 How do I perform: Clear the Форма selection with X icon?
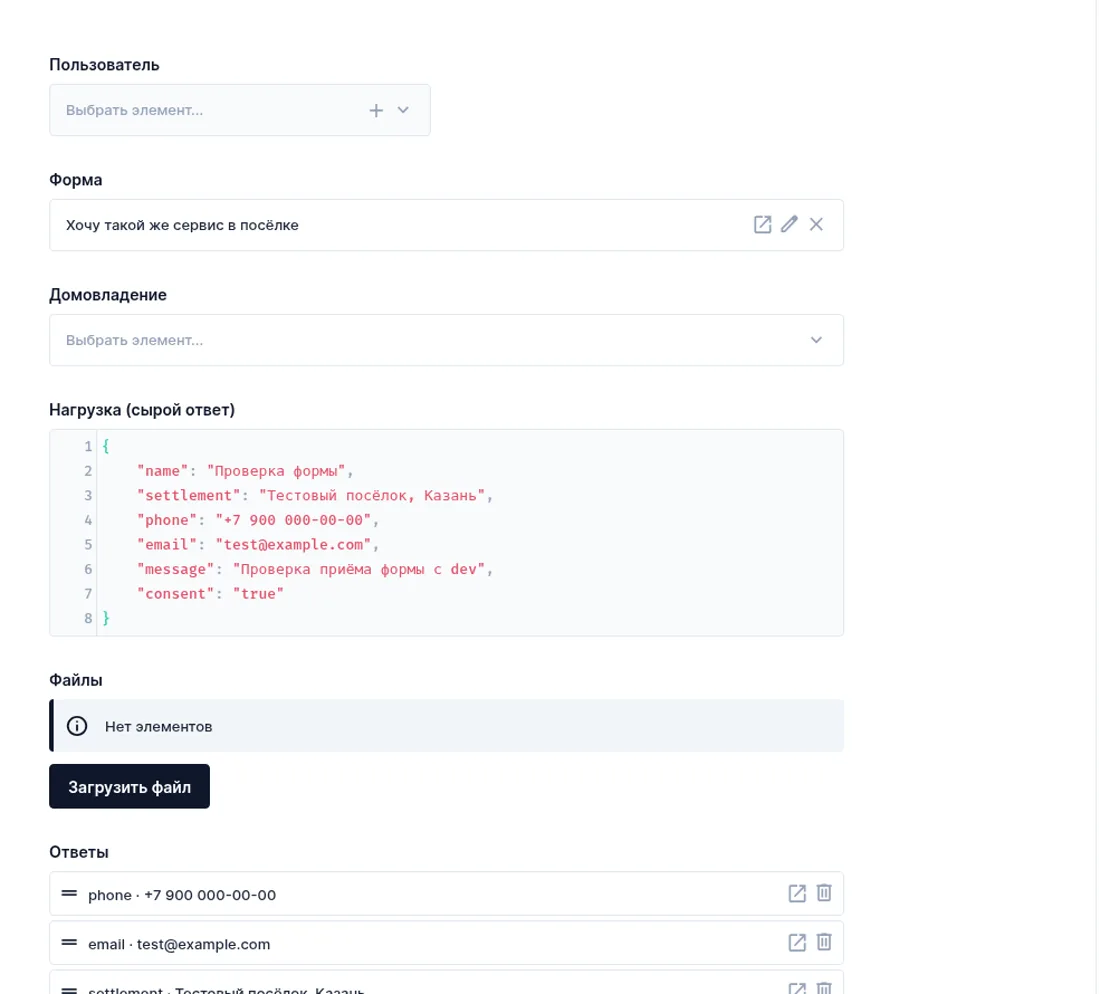(x=816, y=224)
